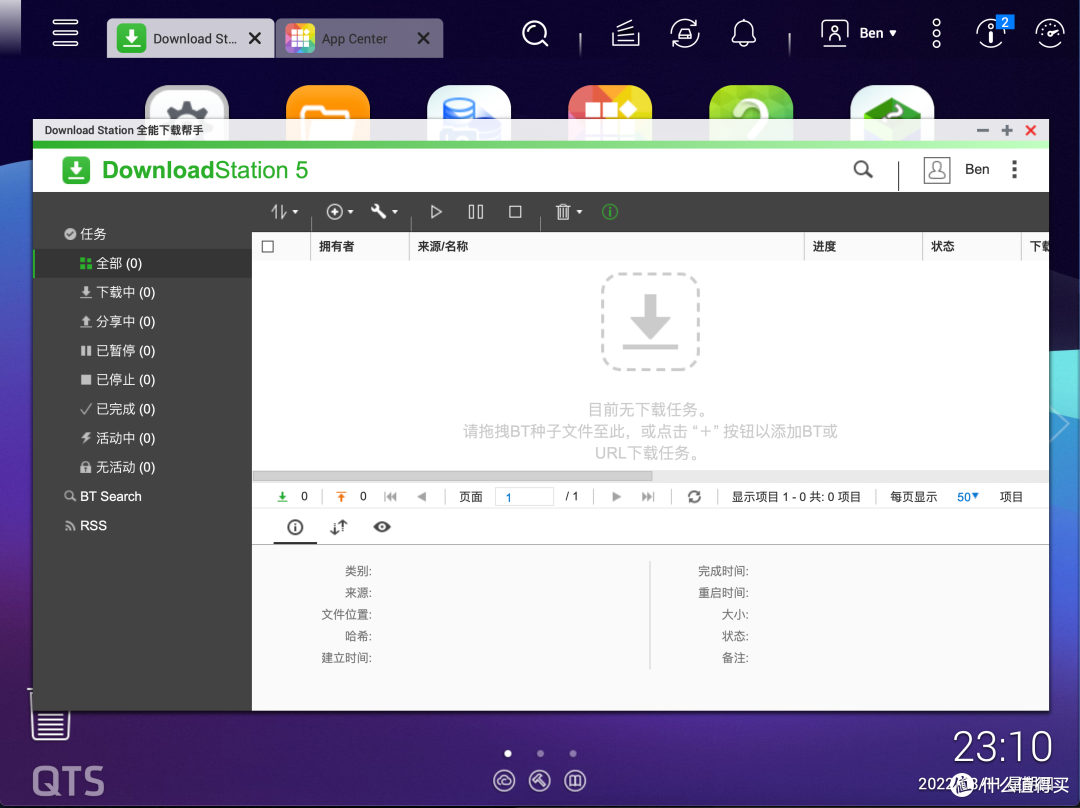The height and width of the screenshot is (808, 1080).
Task: Open Download Station more options menu
Action: pyautogui.click(x=1015, y=169)
